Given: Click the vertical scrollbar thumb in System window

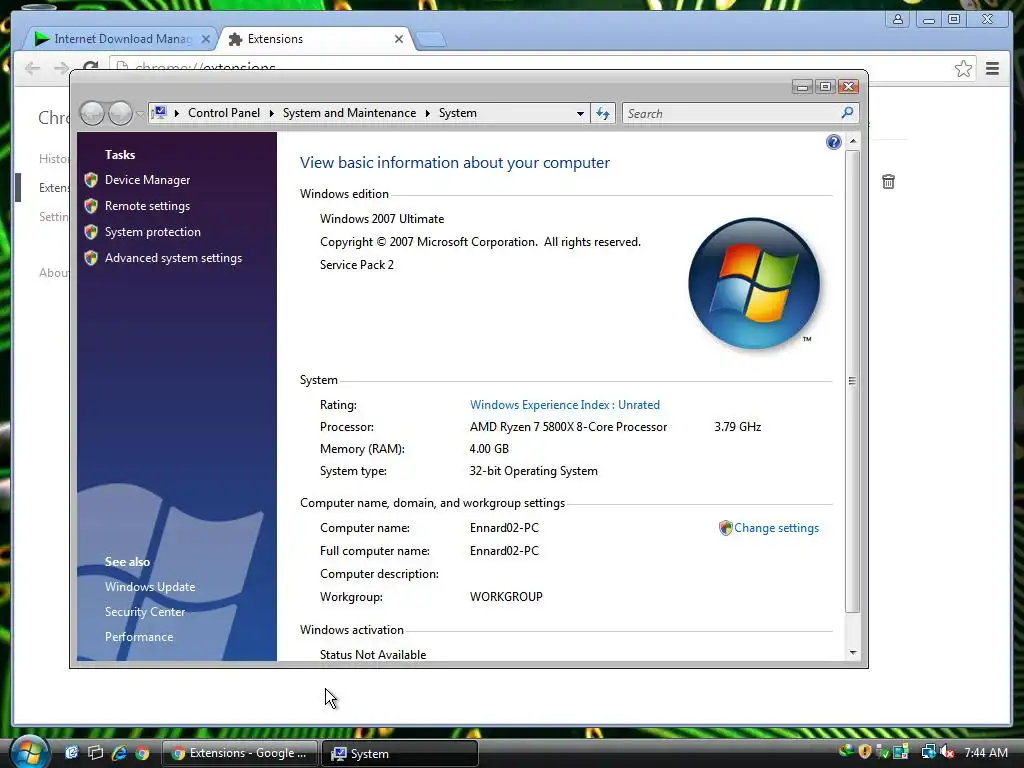Looking at the screenshot, I should tap(852, 381).
